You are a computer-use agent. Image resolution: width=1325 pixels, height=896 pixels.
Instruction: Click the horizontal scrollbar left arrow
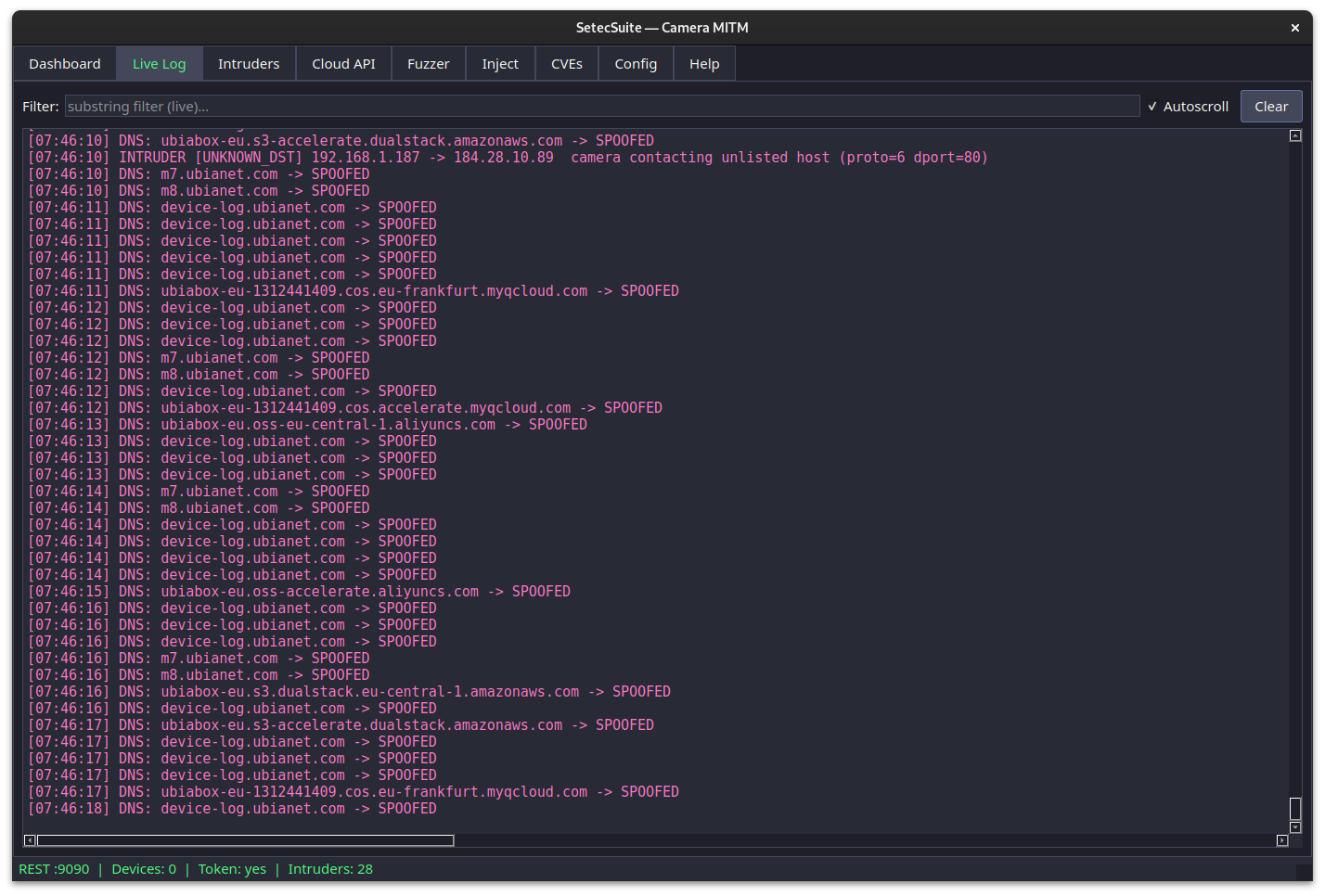29,840
